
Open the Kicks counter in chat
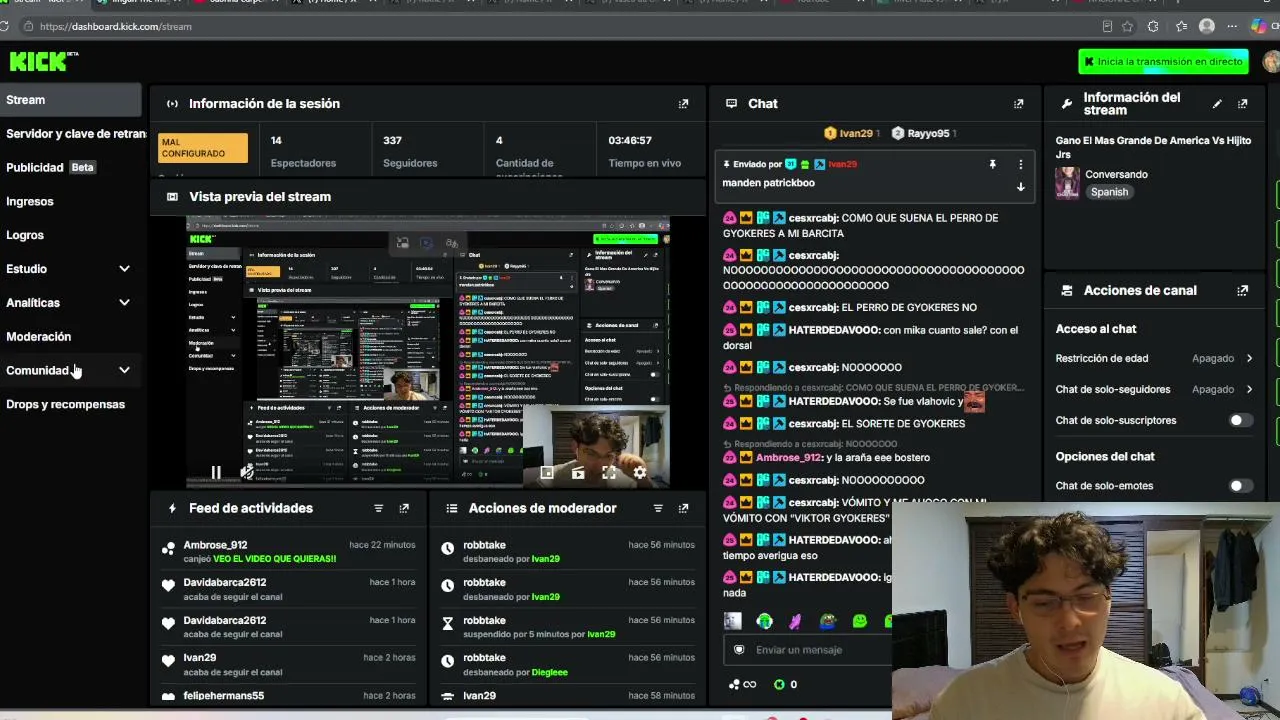coord(786,685)
